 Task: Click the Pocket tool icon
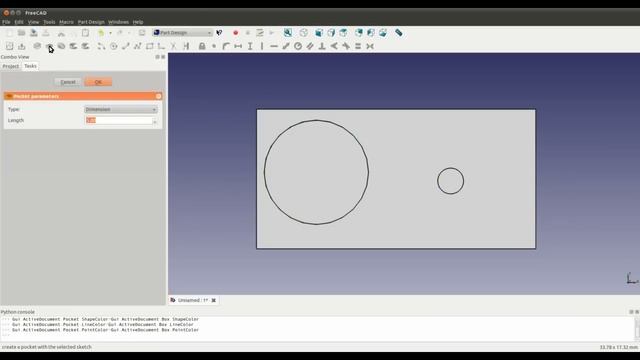coord(49,46)
